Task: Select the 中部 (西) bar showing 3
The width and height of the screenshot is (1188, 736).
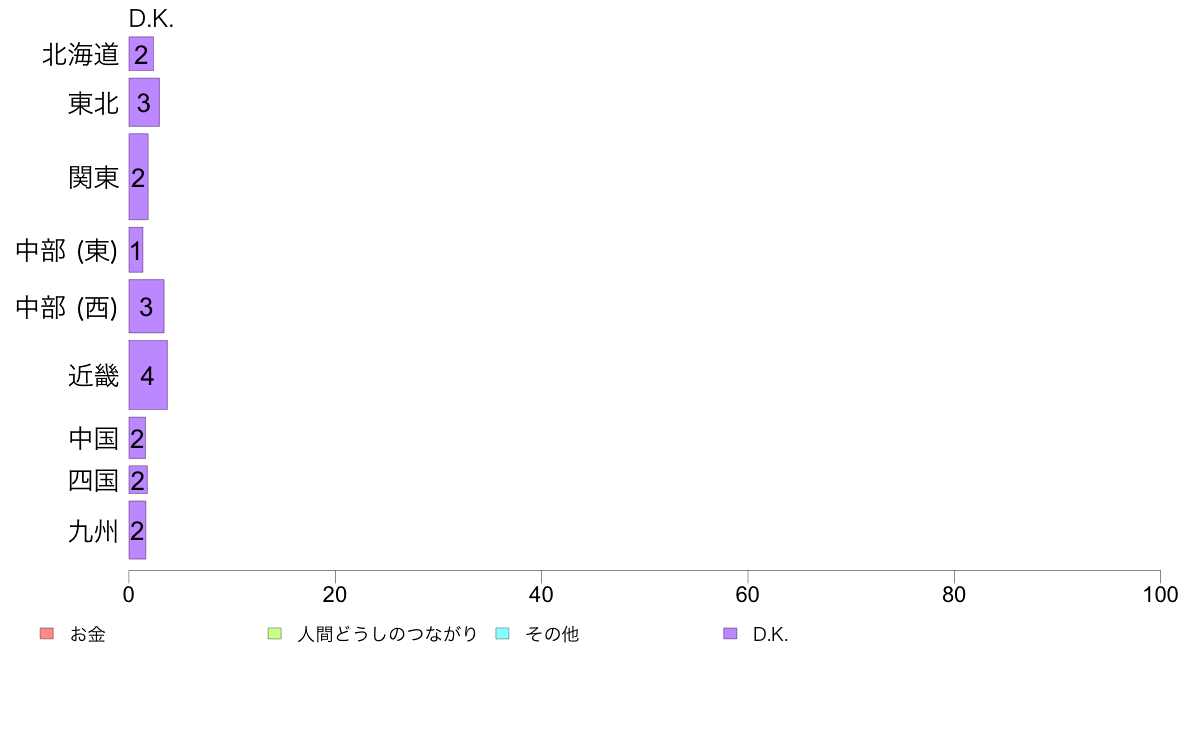Action: (146, 306)
